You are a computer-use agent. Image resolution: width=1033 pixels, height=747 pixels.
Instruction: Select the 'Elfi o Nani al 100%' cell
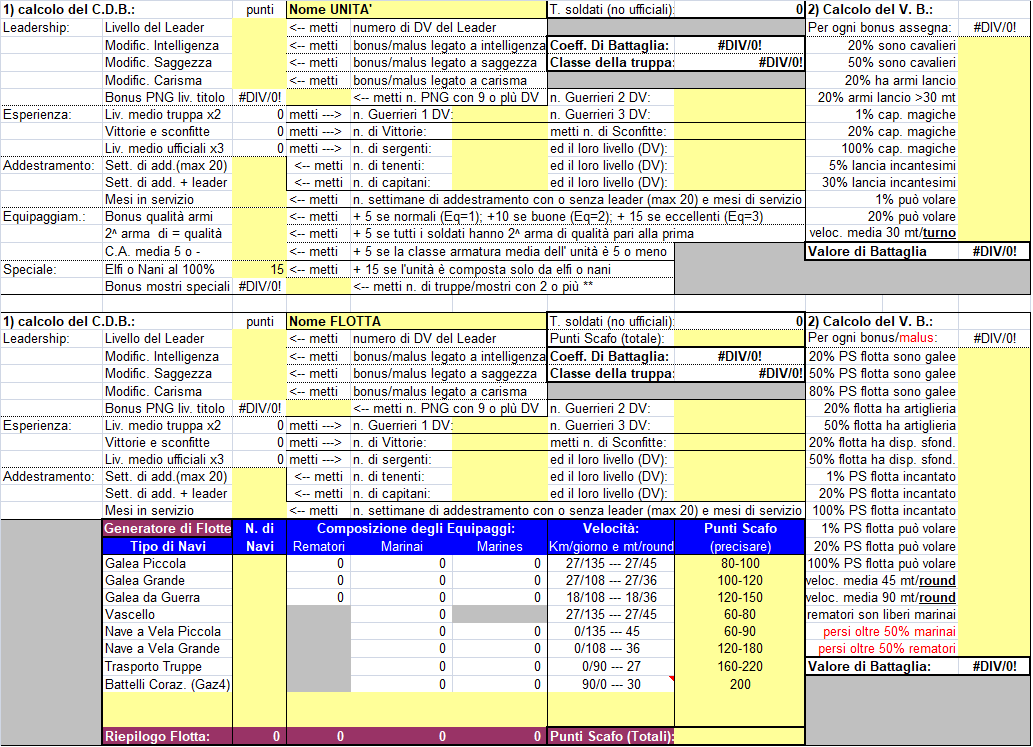pyautogui.click(x=167, y=269)
